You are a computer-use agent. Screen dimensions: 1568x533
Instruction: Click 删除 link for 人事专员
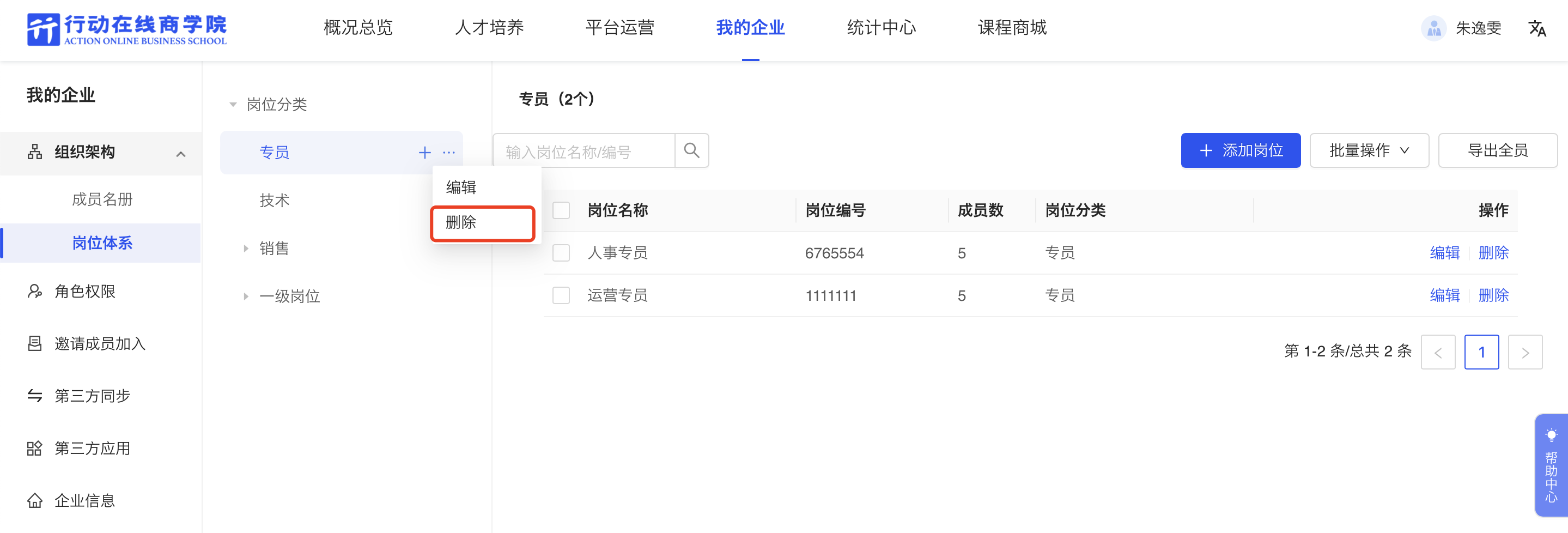tap(1493, 253)
